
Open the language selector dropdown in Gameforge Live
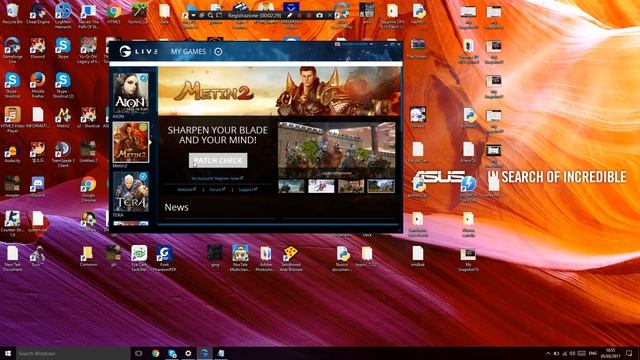(354, 44)
